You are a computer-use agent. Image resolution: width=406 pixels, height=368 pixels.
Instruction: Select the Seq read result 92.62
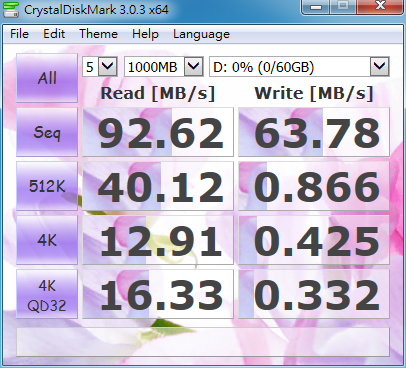(158, 132)
